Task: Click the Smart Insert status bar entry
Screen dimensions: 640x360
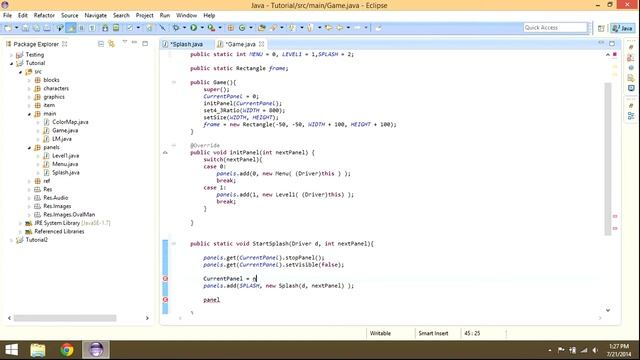Action: click(x=433, y=333)
